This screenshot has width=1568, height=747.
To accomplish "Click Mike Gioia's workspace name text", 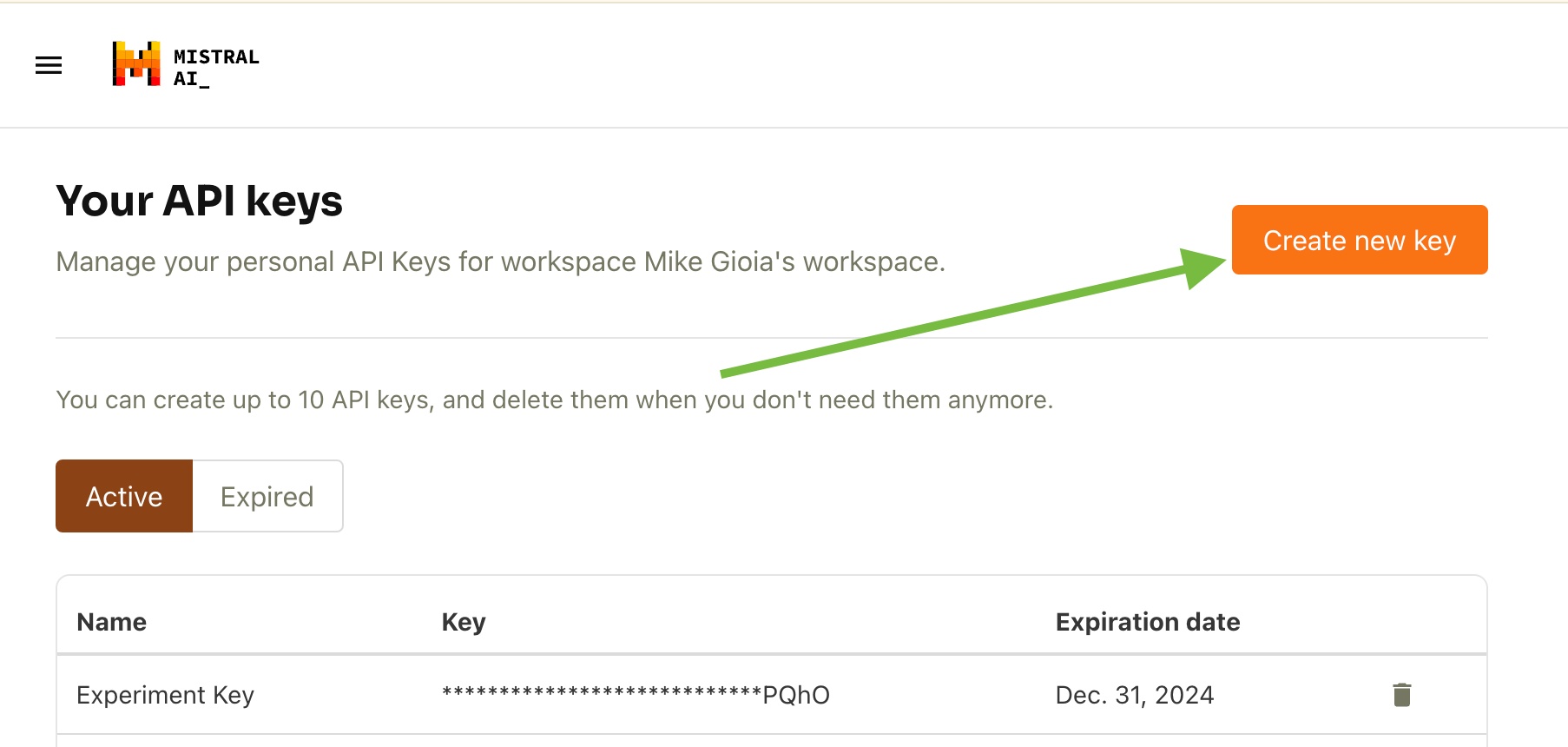I will 794,261.
